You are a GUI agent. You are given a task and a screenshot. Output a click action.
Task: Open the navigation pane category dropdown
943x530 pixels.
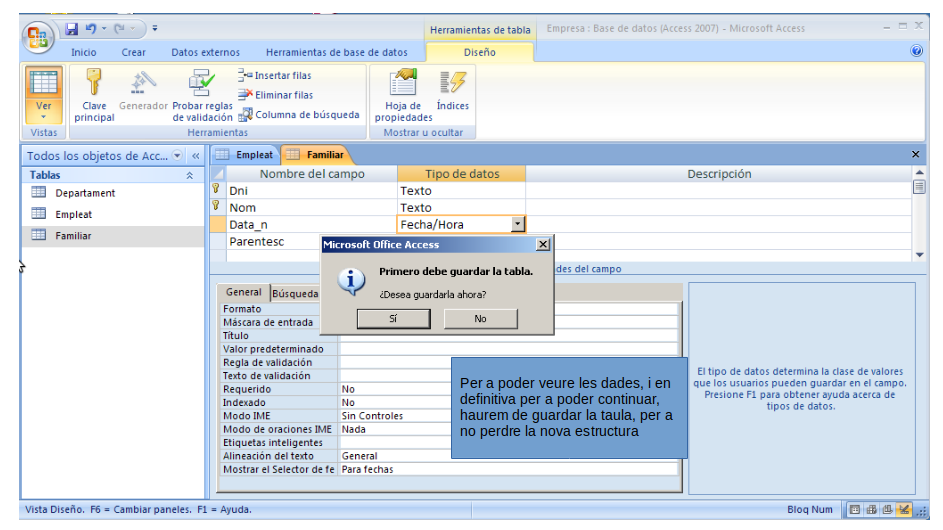[177, 155]
